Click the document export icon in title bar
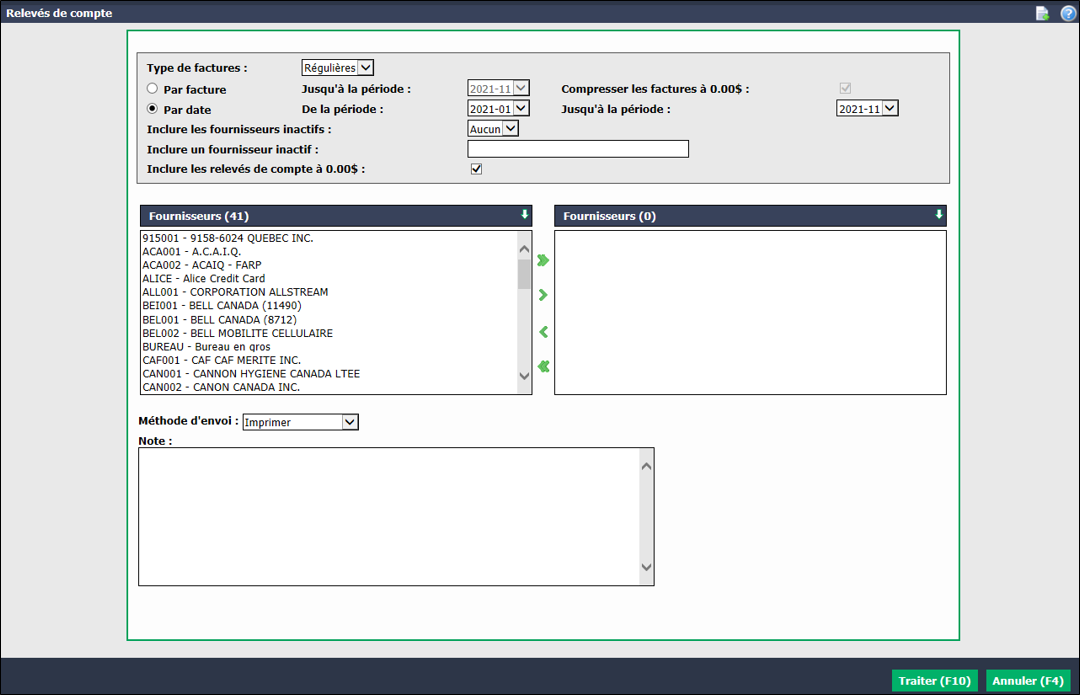1083x697 pixels. (x=1042, y=13)
